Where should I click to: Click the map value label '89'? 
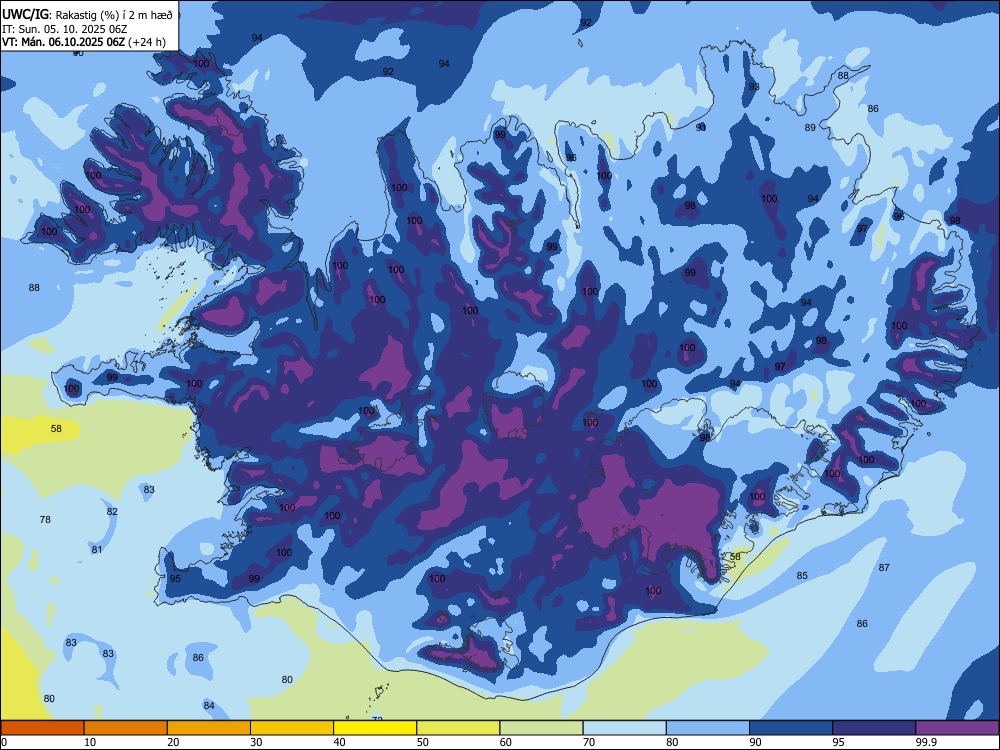pyautogui.click(x=810, y=128)
